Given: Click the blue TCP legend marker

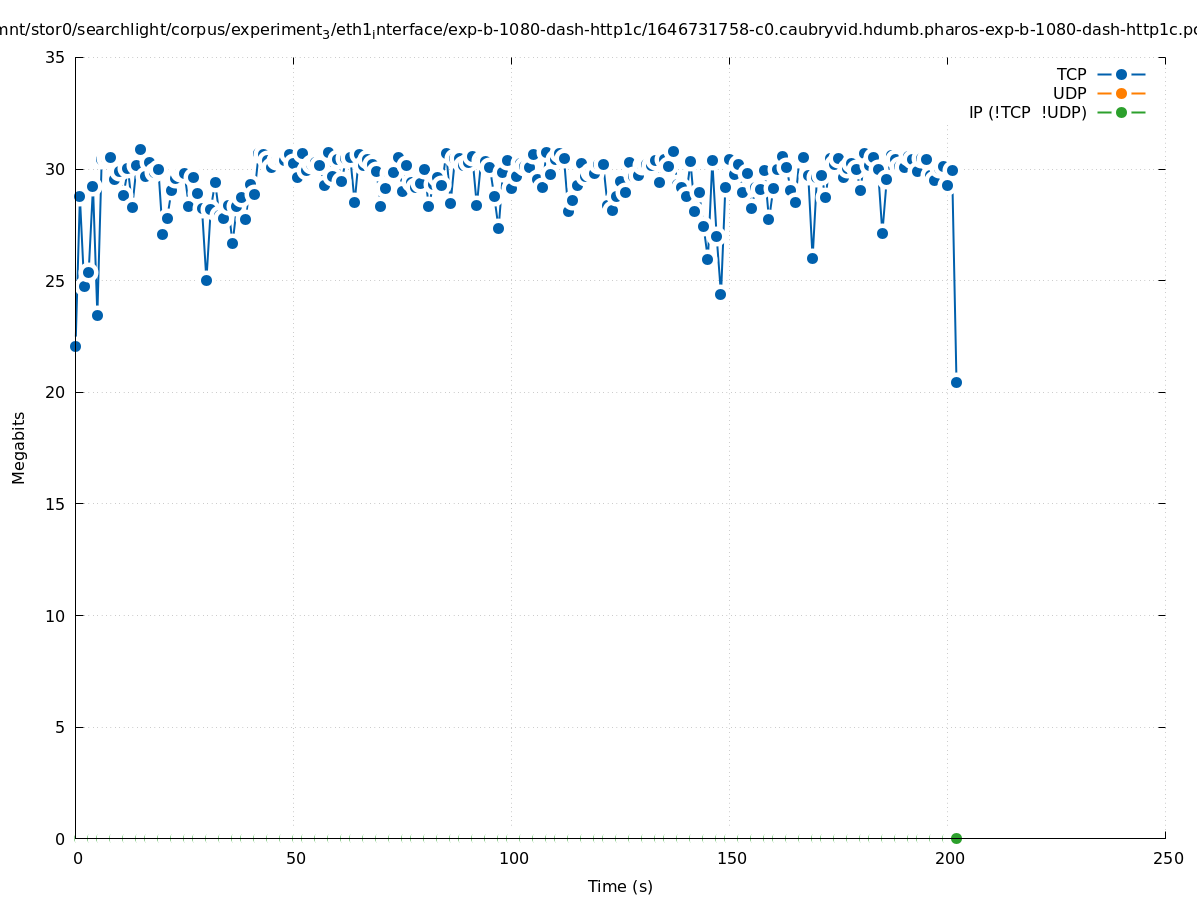Looking at the screenshot, I should coord(1121,74).
